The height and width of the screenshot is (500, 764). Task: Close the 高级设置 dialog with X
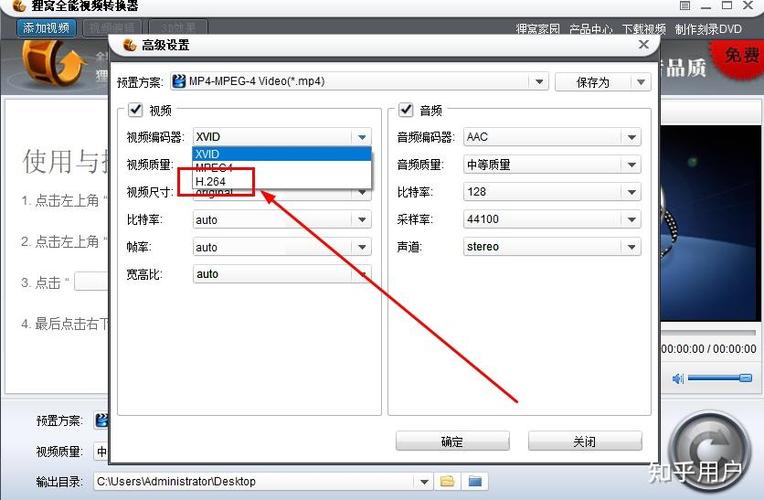point(643,44)
